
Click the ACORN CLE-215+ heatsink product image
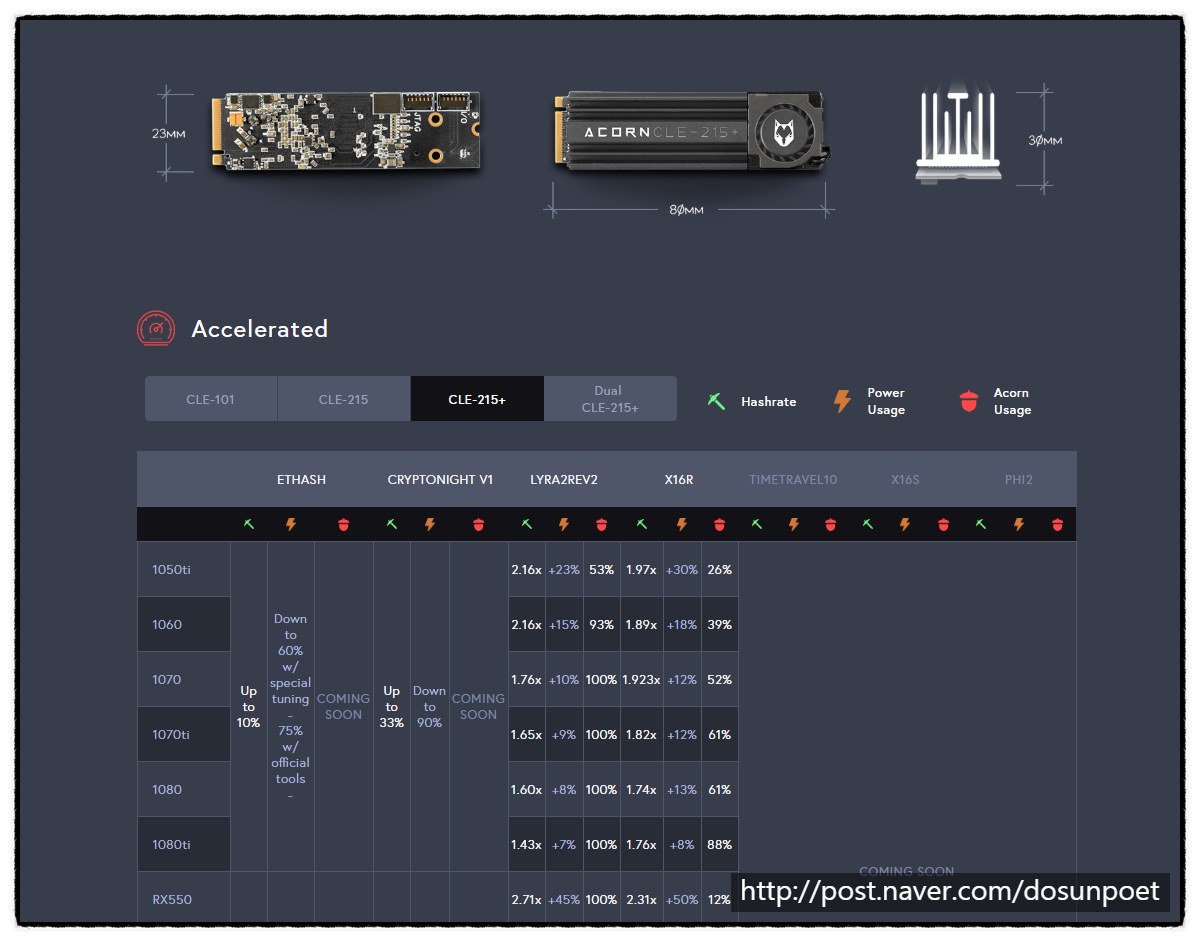[x=690, y=130]
